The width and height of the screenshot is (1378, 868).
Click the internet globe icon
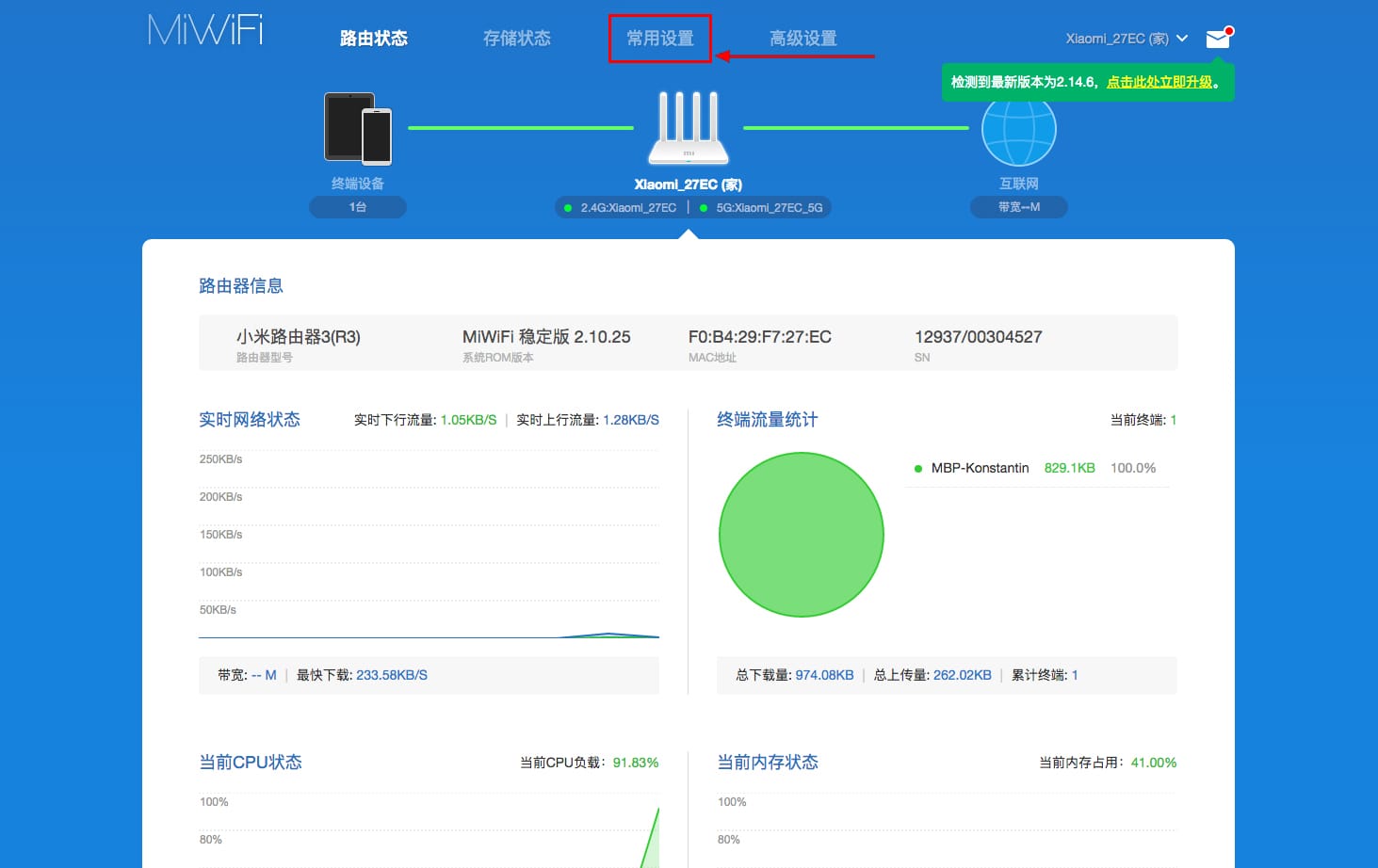(1018, 130)
